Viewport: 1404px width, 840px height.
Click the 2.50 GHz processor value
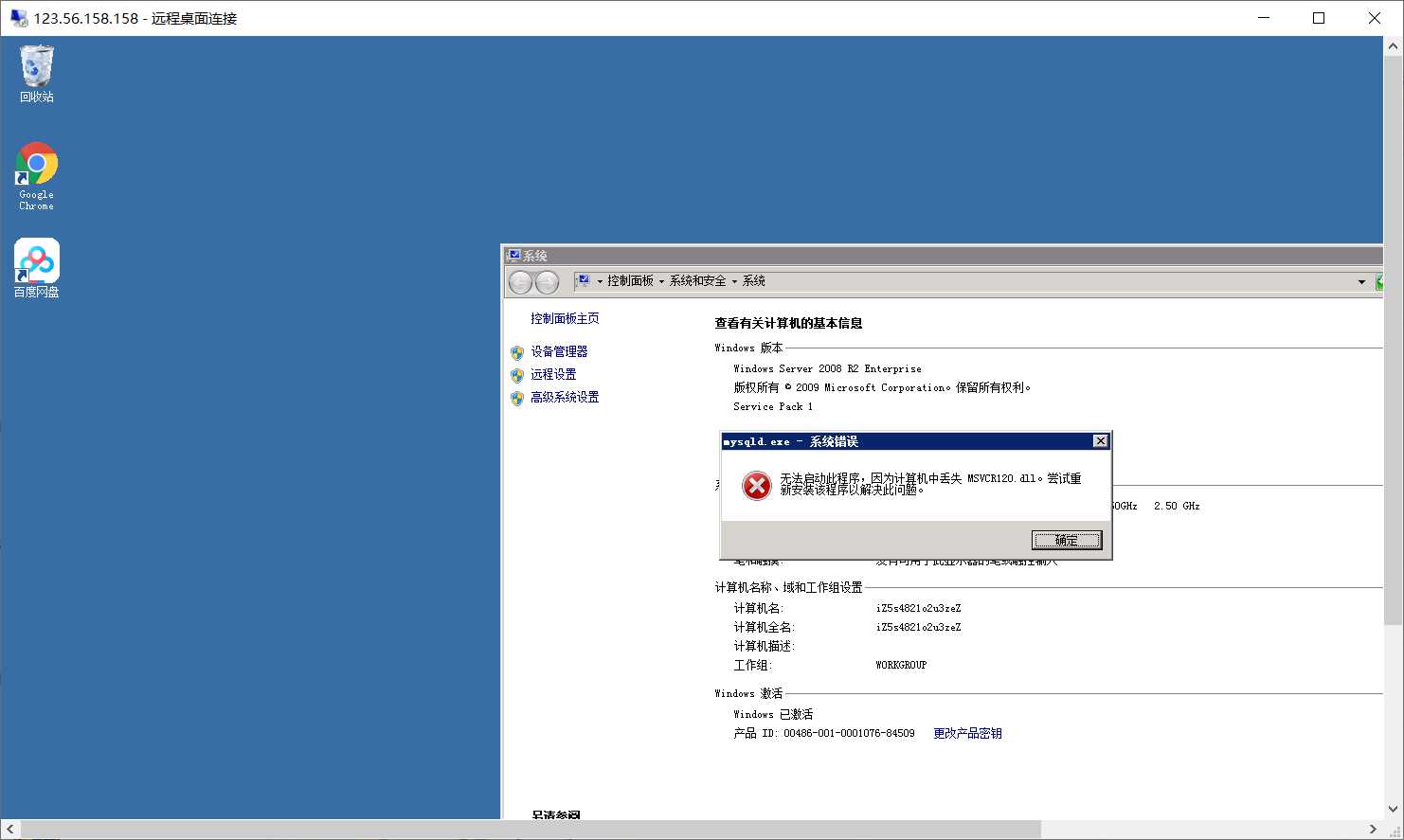(1177, 506)
